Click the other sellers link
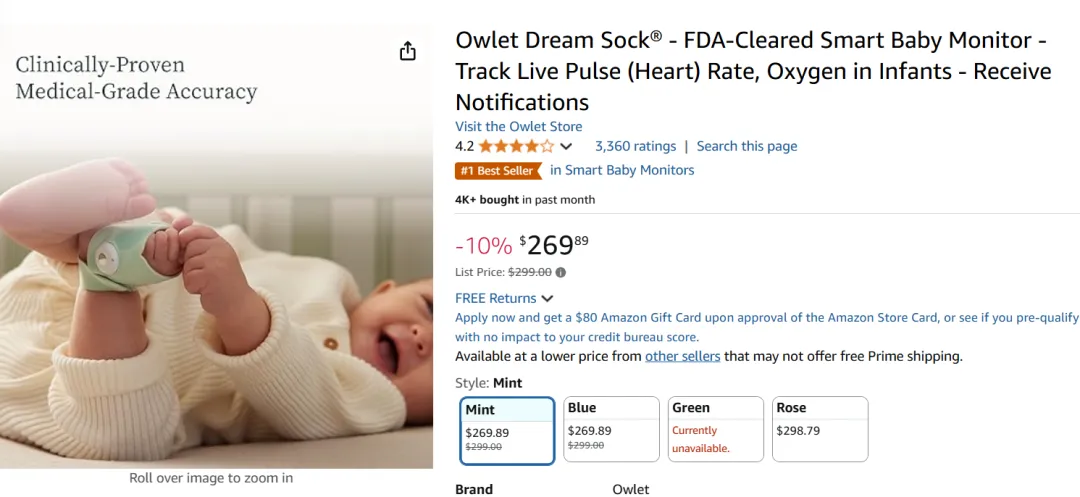 point(683,357)
